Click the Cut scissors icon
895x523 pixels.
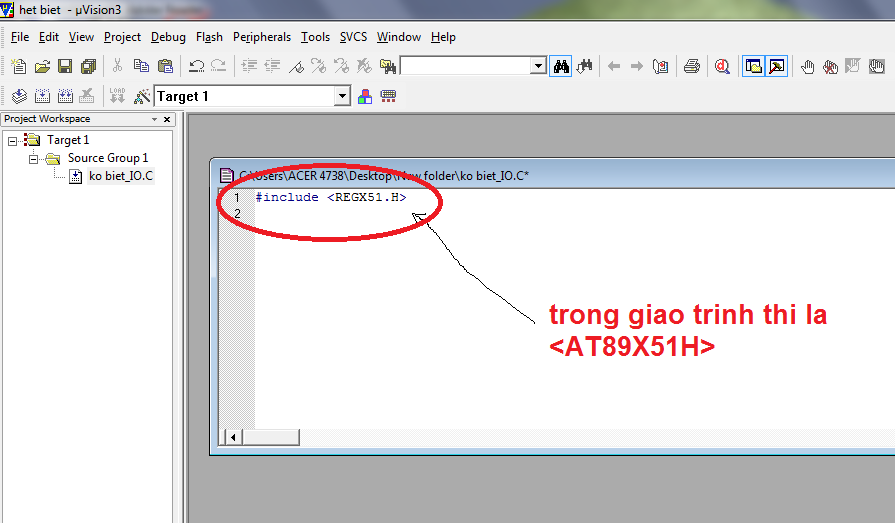(x=118, y=66)
